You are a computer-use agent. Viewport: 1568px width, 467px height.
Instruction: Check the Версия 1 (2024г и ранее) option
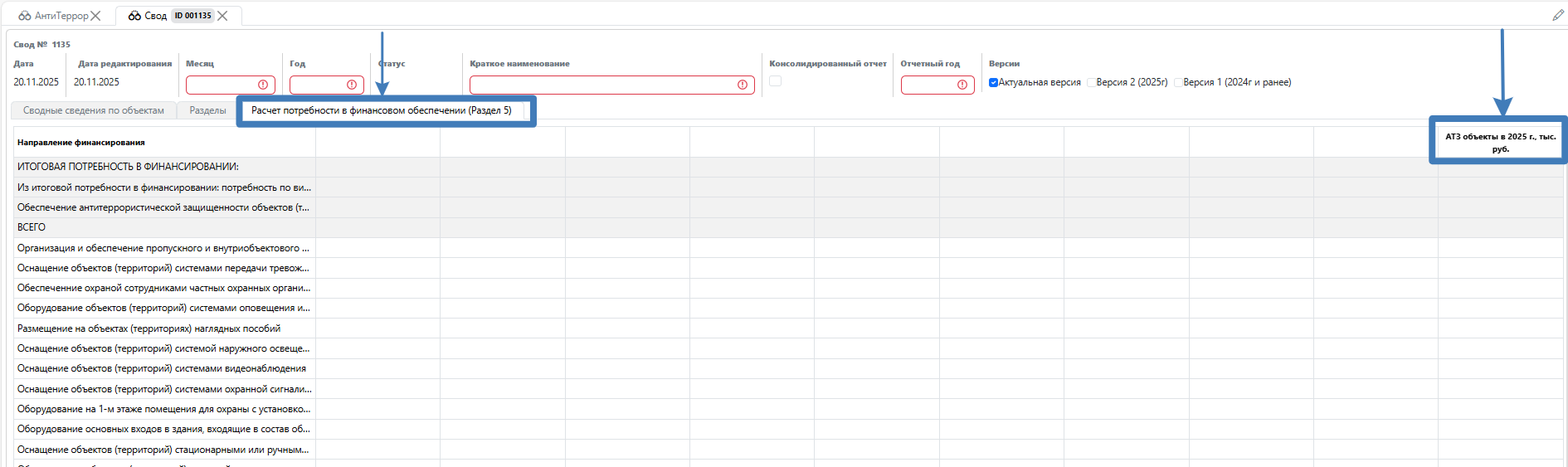coord(1178,83)
